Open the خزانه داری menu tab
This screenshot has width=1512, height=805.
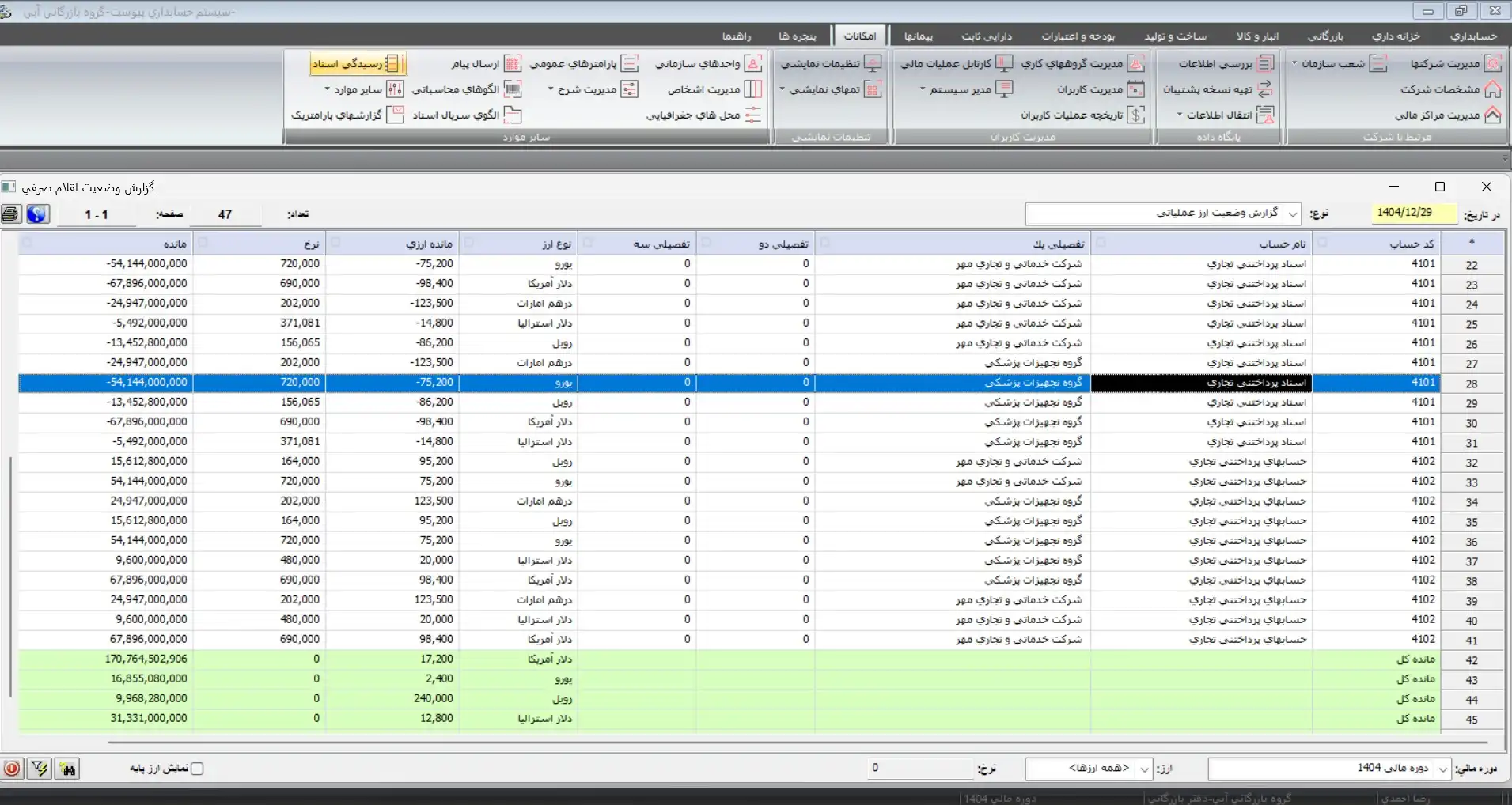1396,36
